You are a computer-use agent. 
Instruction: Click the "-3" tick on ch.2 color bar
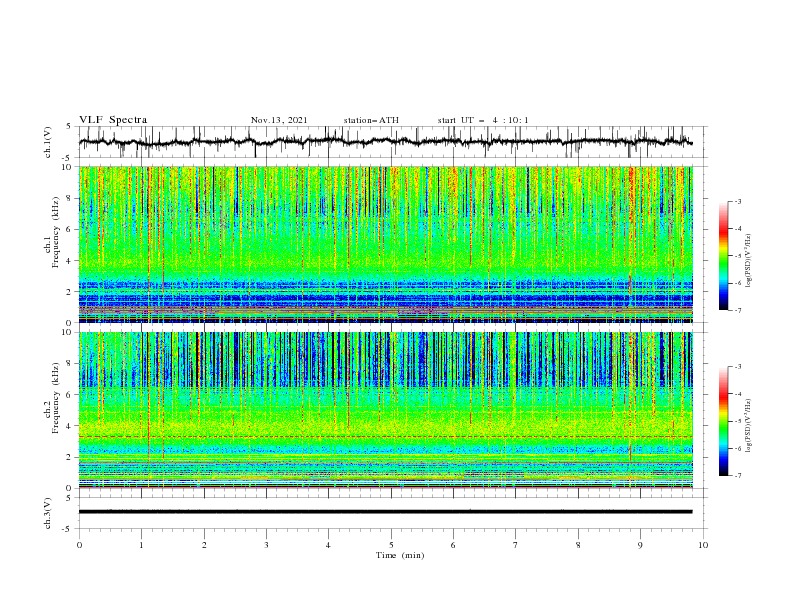(x=737, y=367)
